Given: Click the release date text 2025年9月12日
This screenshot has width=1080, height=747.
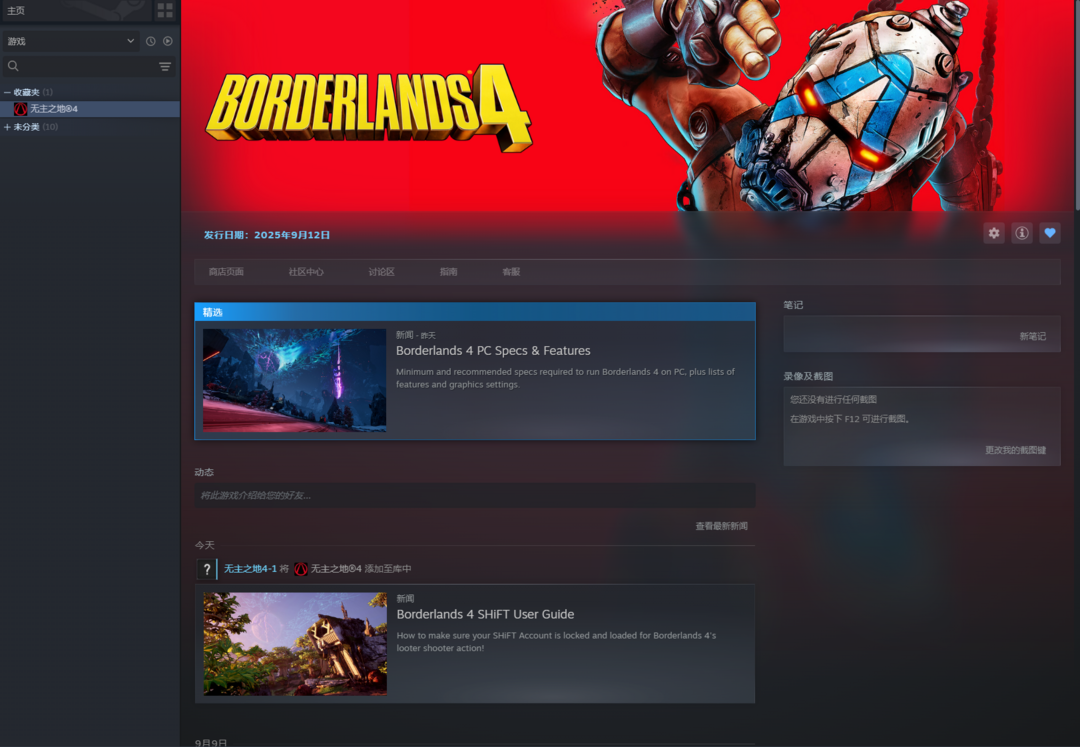Looking at the screenshot, I should [292, 235].
